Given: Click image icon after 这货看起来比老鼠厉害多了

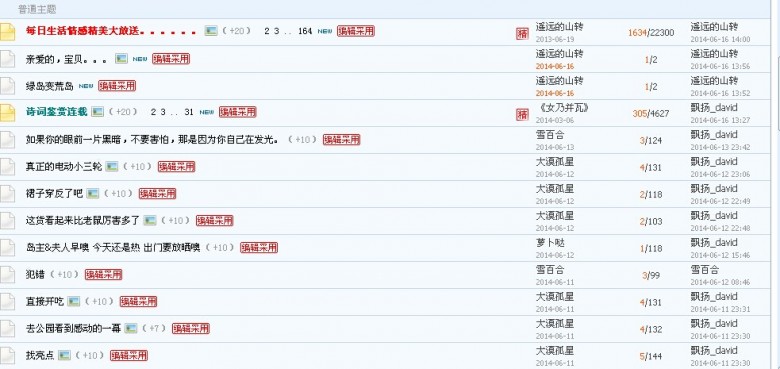Looking at the screenshot, I should (x=150, y=220).
